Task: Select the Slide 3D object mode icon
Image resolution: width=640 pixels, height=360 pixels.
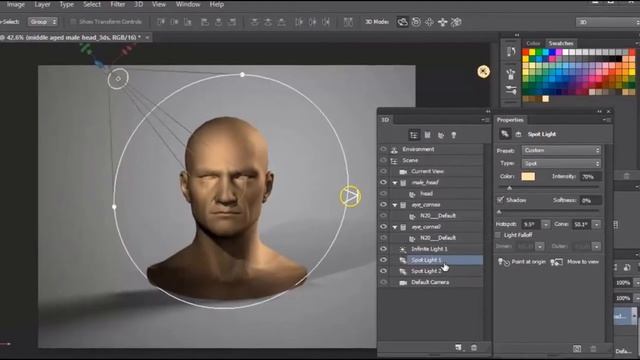Action: [x=443, y=22]
